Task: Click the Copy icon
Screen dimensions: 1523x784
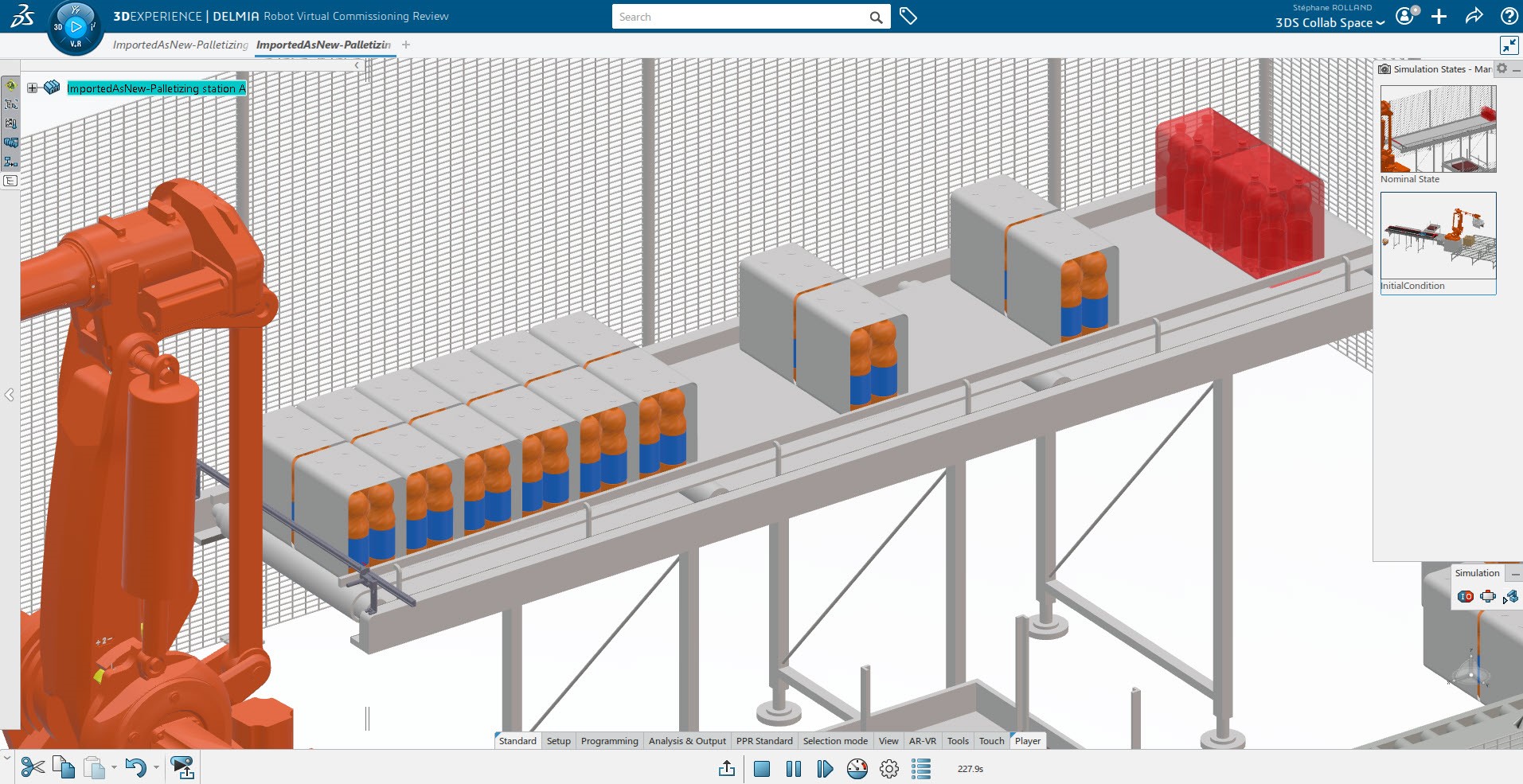Action: point(64,767)
